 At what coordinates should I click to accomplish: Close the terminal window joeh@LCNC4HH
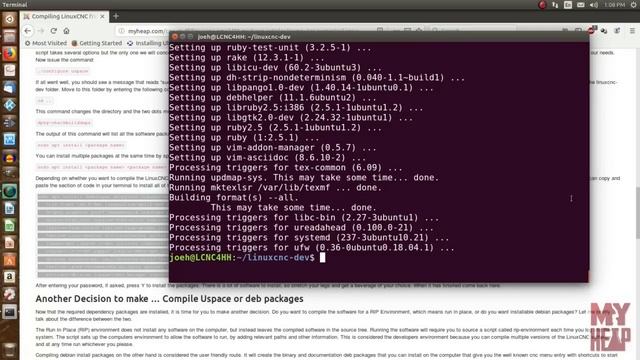[175, 37]
